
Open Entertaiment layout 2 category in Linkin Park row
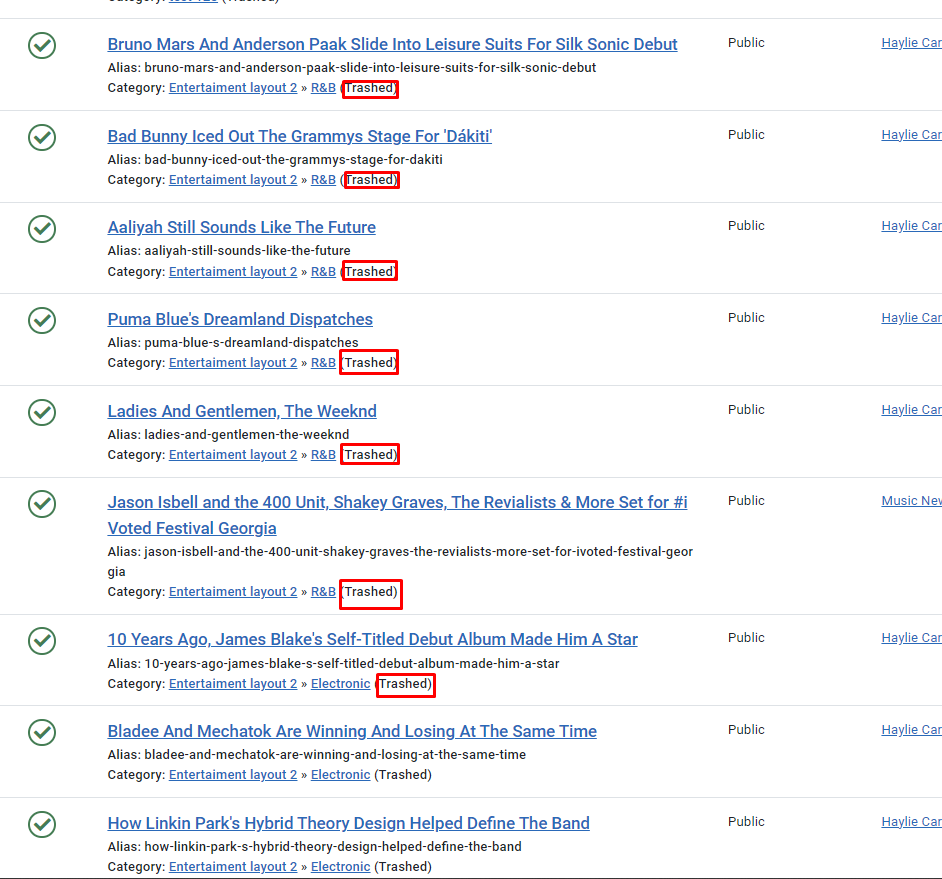[233, 866]
